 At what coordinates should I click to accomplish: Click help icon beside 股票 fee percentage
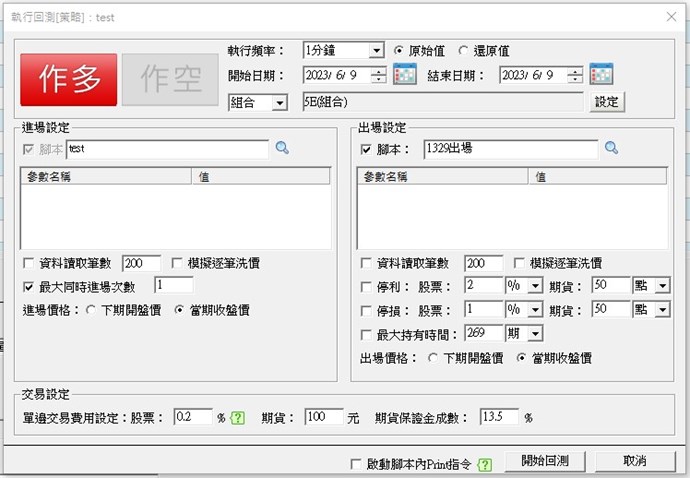coord(236,417)
